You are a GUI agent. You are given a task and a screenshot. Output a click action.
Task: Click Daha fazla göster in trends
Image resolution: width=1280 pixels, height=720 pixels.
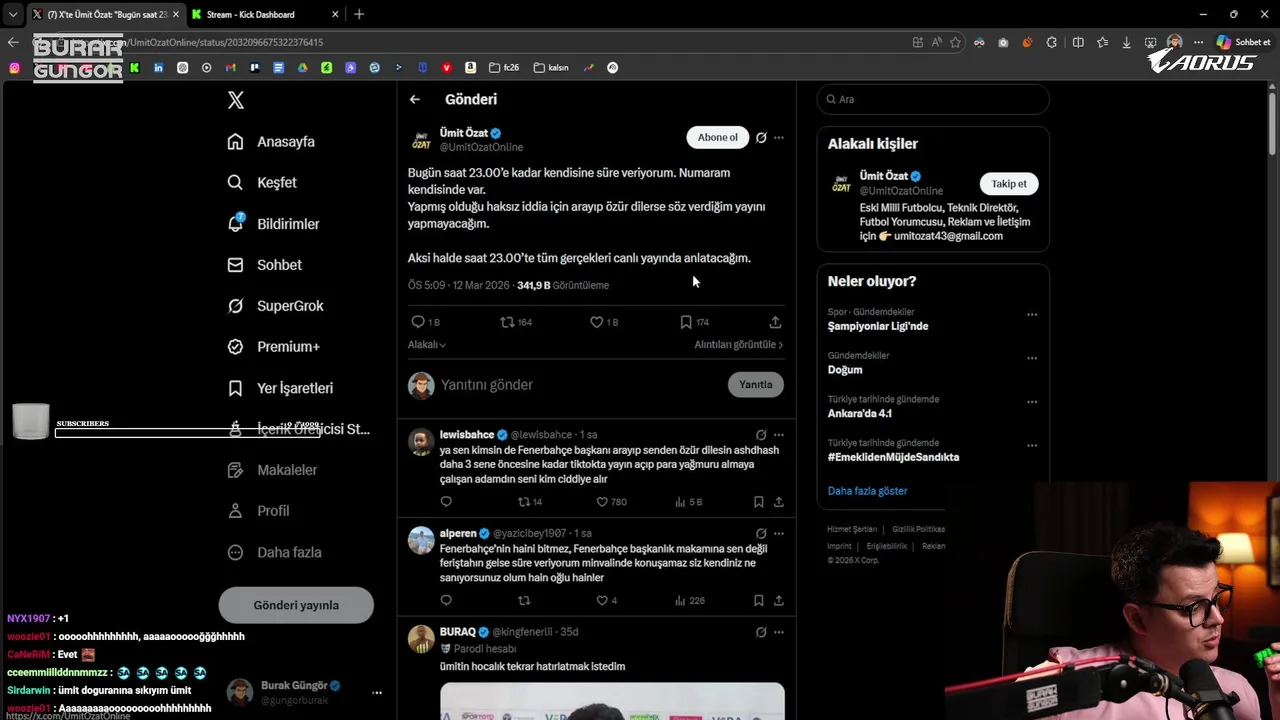pyautogui.click(x=867, y=491)
